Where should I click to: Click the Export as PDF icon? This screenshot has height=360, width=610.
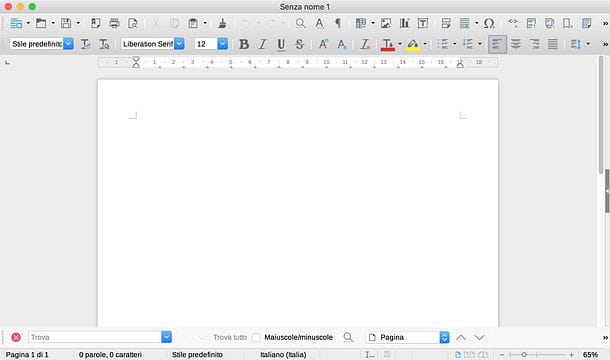(x=95, y=23)
